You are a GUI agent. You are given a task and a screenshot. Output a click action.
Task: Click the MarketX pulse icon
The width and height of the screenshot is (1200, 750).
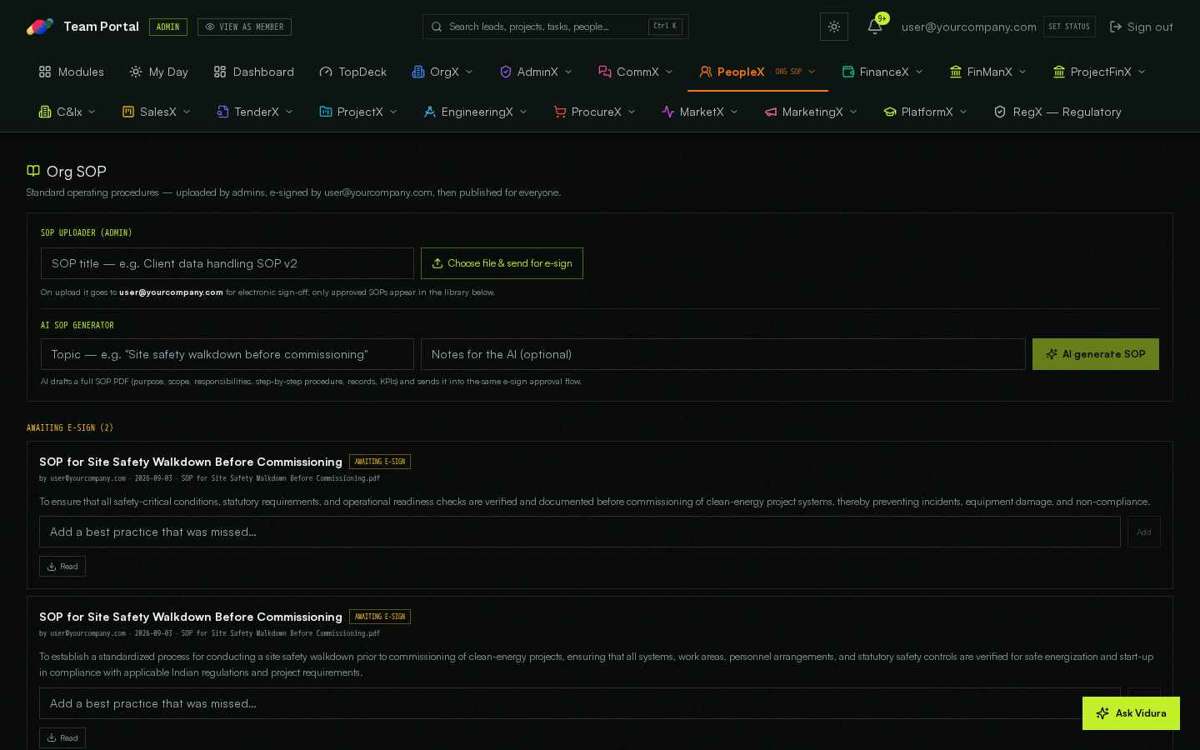[x=668, y=112]
